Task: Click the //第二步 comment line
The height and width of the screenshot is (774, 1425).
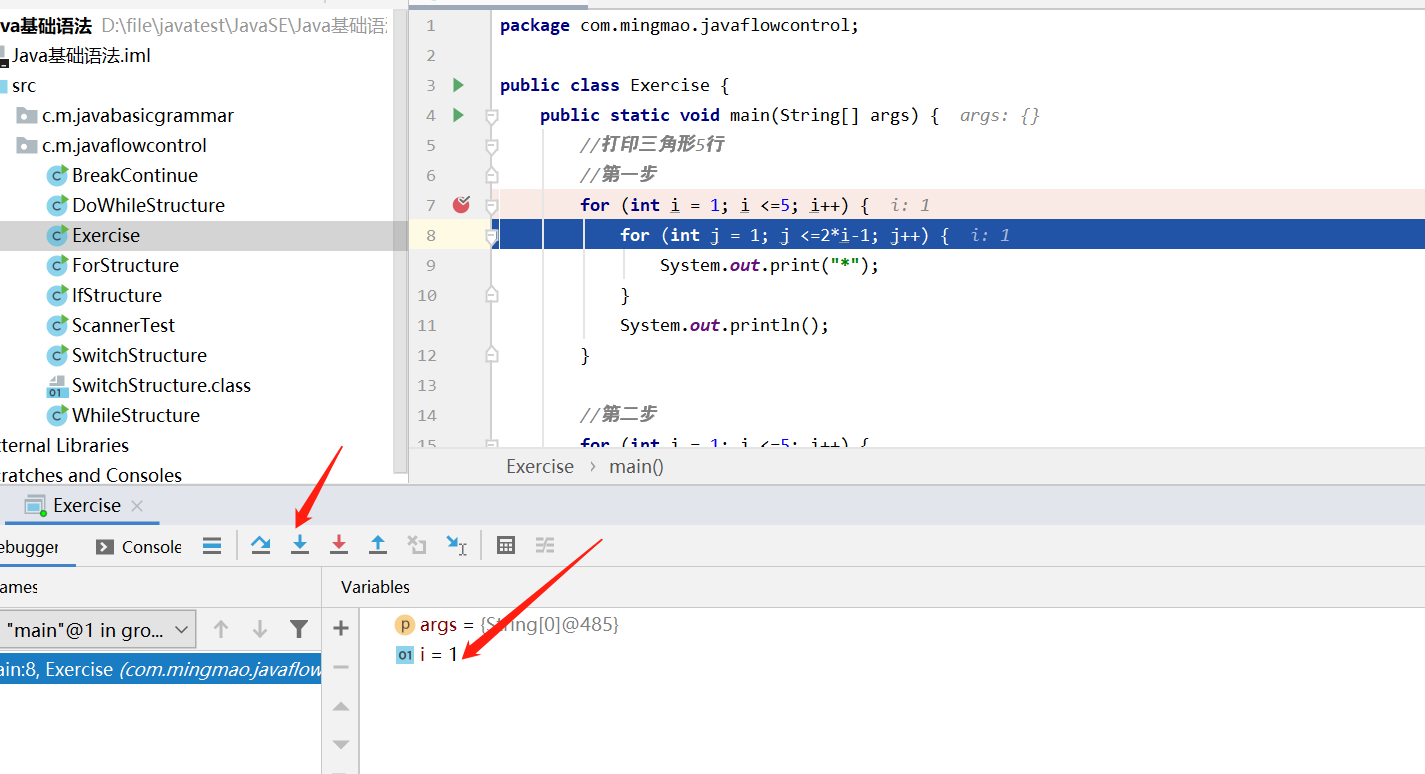Action: (618, 415)
